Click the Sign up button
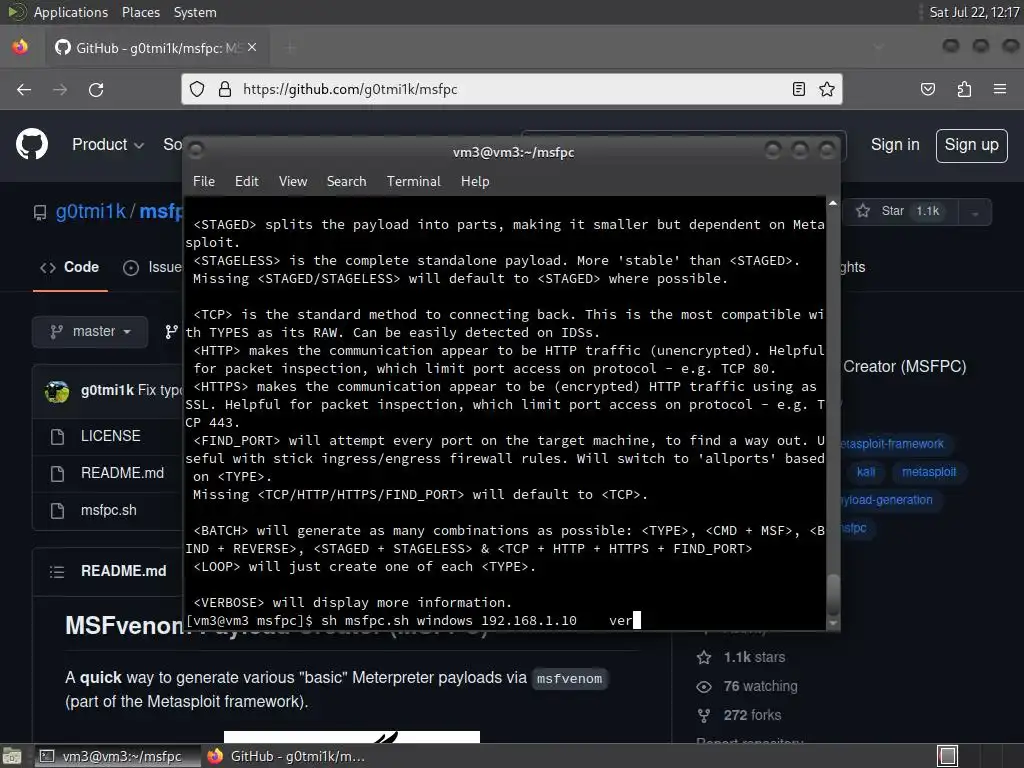1024x768 pixels. tap(972, 145)
